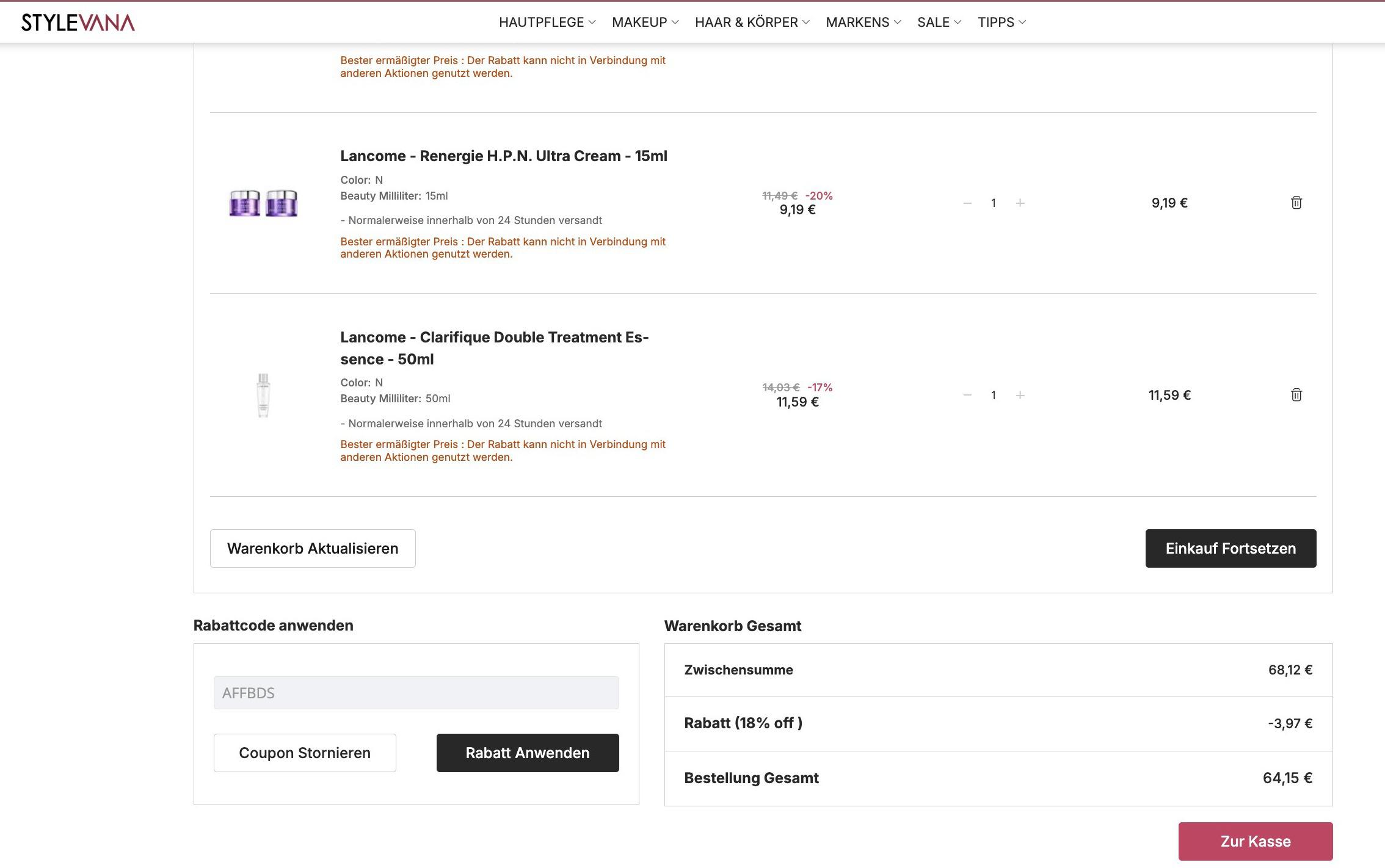Open the Hautpflege dropdown menu
The width and height of the screenshot is (1385, 868).
[547, 23]
